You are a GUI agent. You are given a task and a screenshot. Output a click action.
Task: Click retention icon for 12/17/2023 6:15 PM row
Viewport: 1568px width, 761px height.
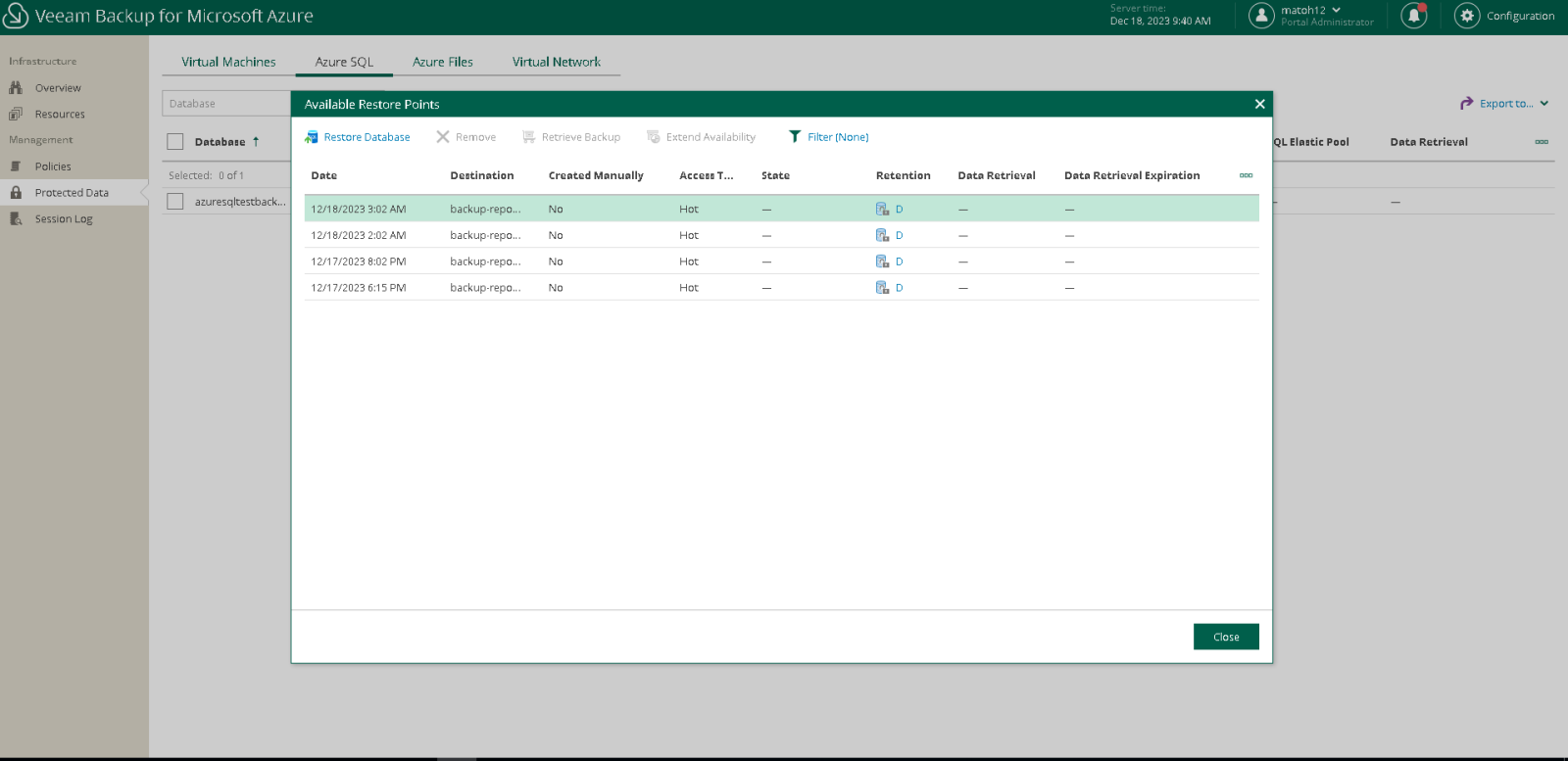coord(882,288)
